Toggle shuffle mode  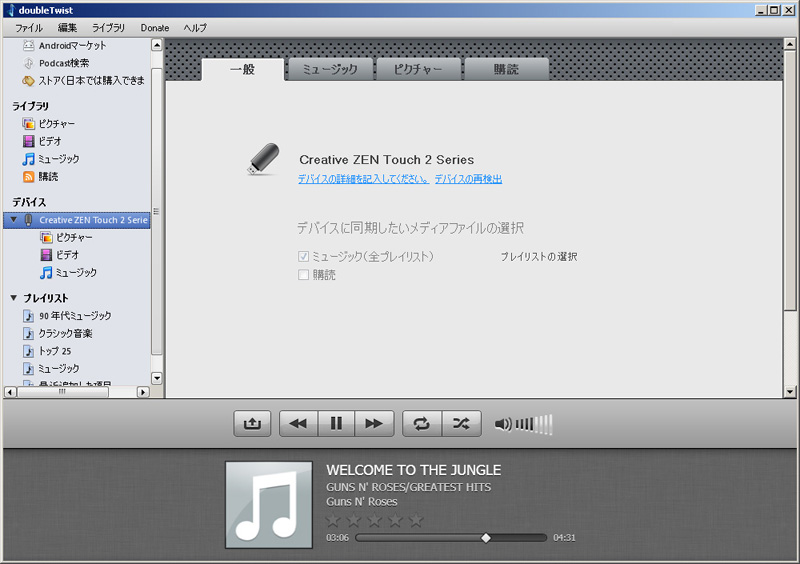click(x=462, y=424)
